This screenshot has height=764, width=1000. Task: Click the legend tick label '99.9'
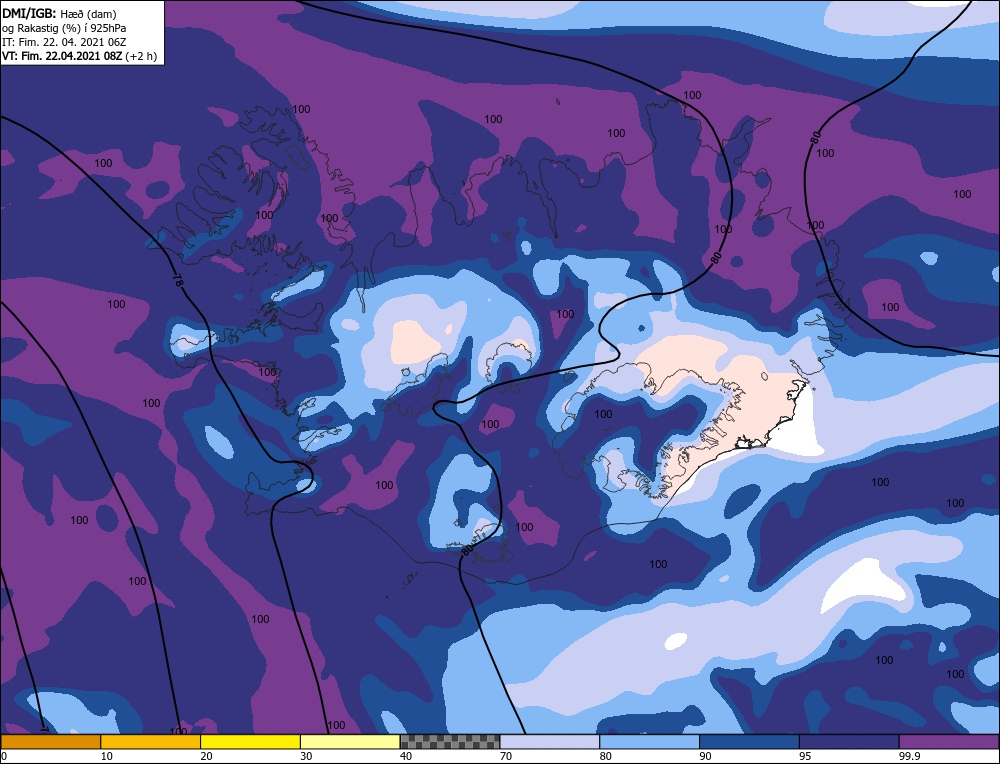pos(909,756)
